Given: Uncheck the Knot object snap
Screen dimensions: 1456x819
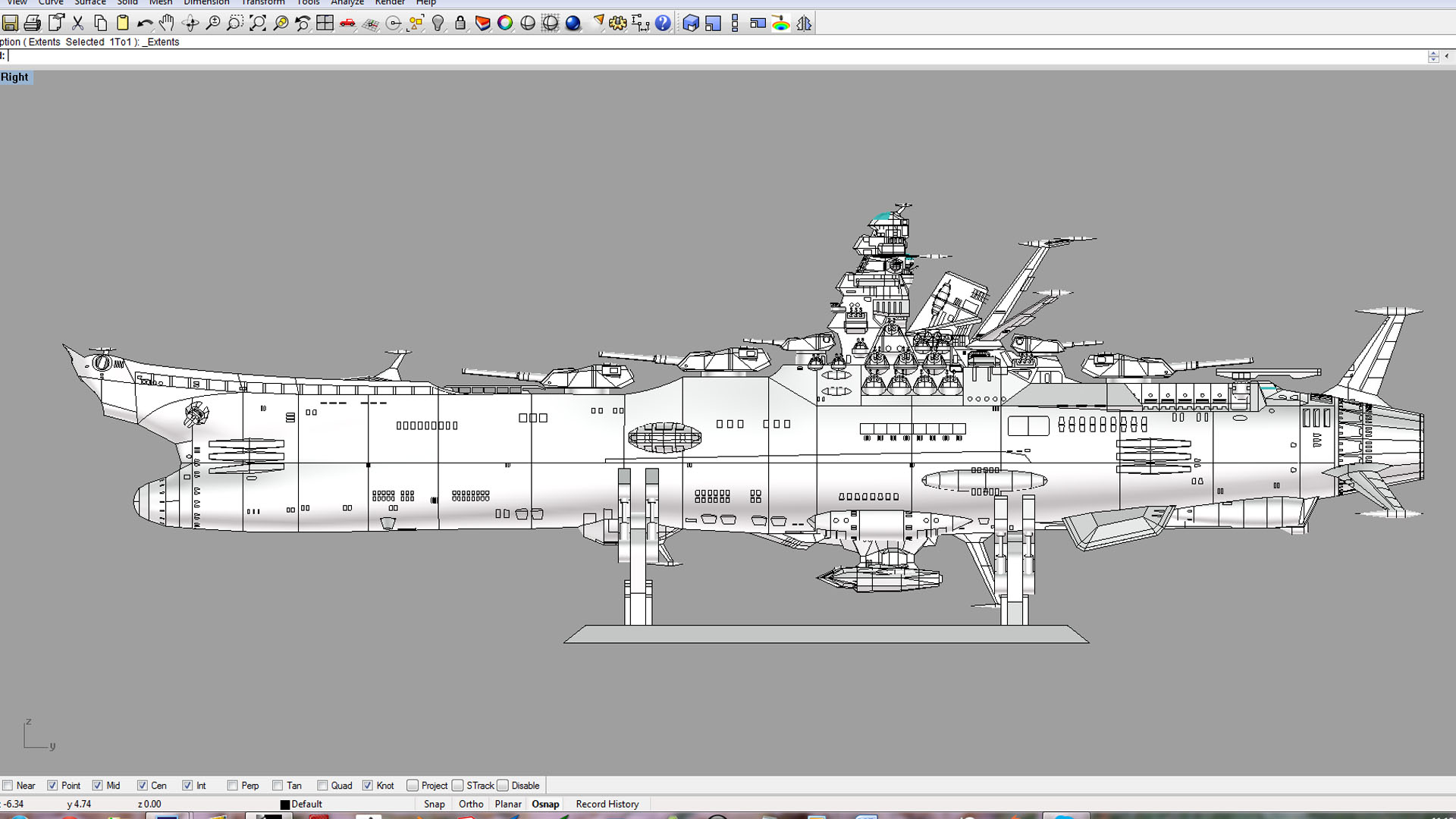Looking at the screenshot, I should pos(368,786).
